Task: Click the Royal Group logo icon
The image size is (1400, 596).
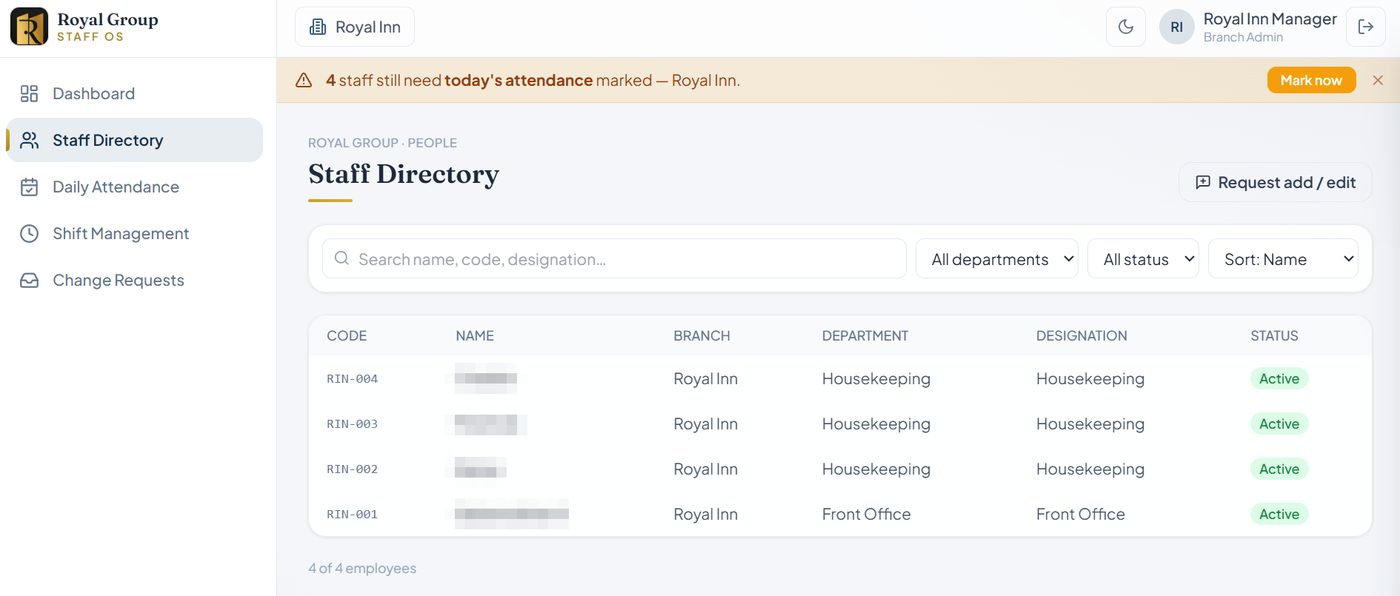Action: (x=29, y=27)
